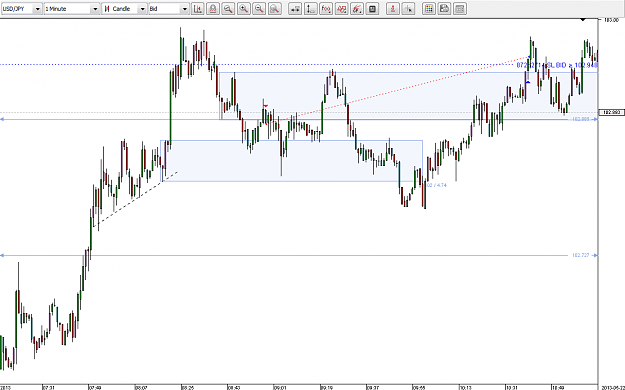Click the 09:01 time axis label
The height and width of the screenshot is (390, 625).
pyautogui.click(x=280, y=387)
